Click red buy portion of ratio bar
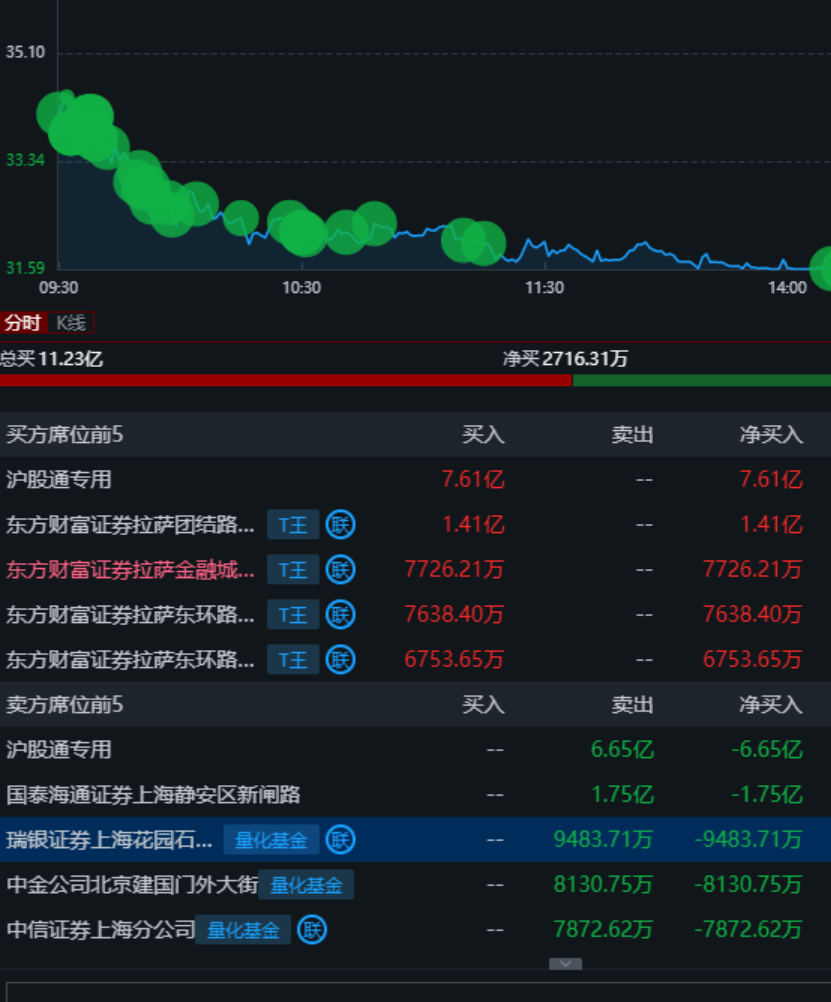 [x=286, y=380]
